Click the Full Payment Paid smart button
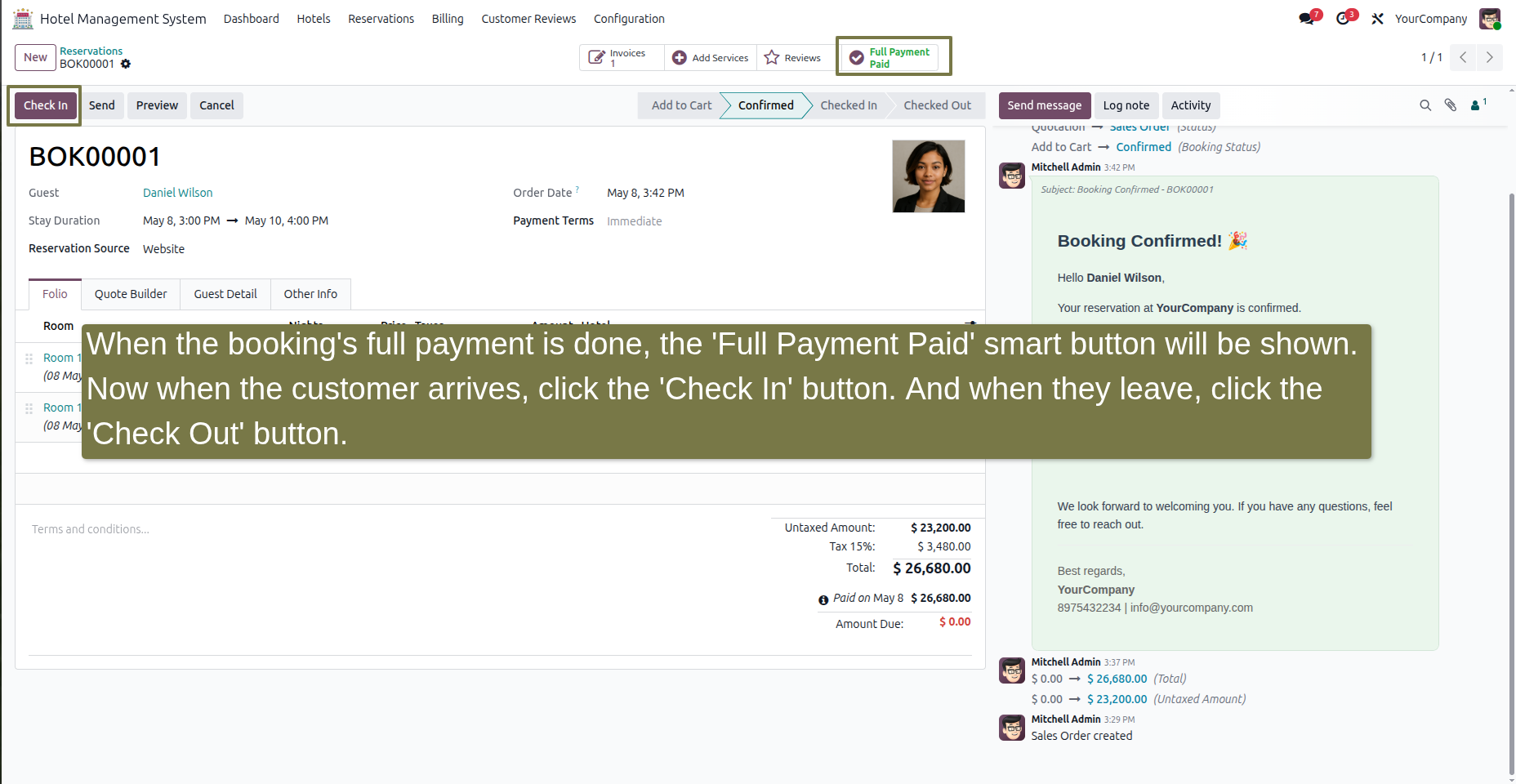 (x=891, y=57)
